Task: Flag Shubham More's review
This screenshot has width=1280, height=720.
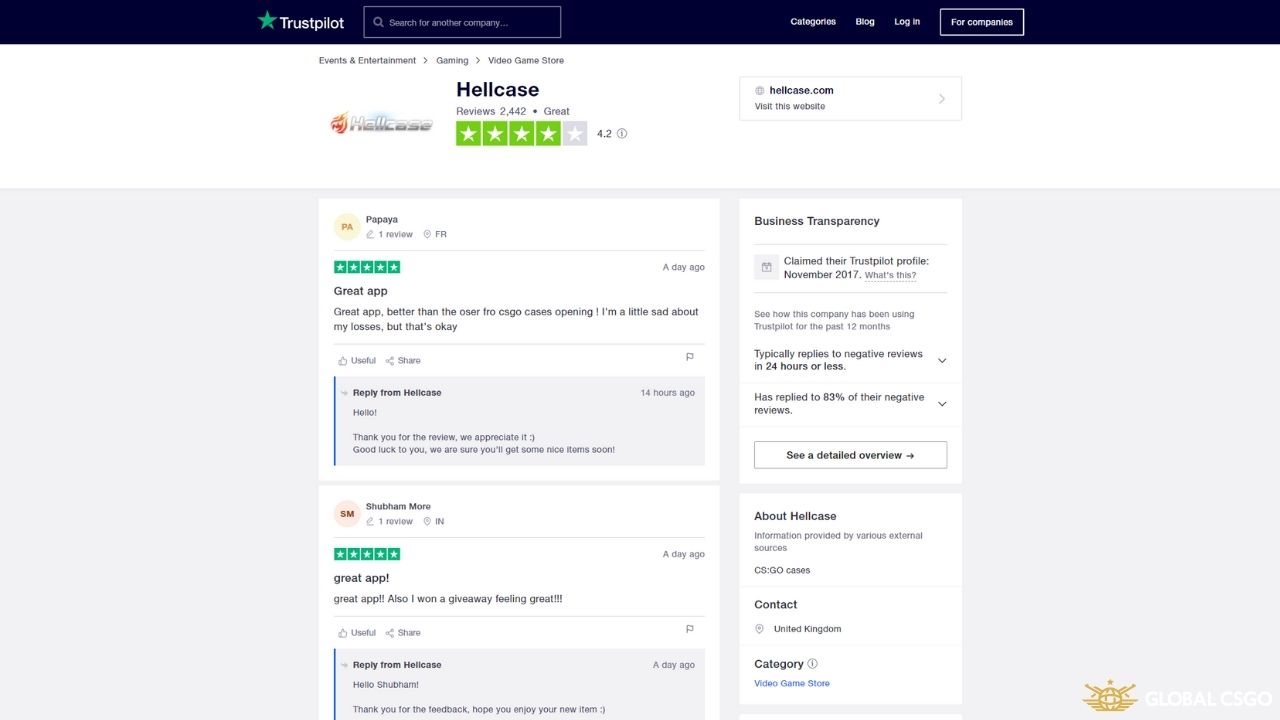Action: click(x=690, y=629)
